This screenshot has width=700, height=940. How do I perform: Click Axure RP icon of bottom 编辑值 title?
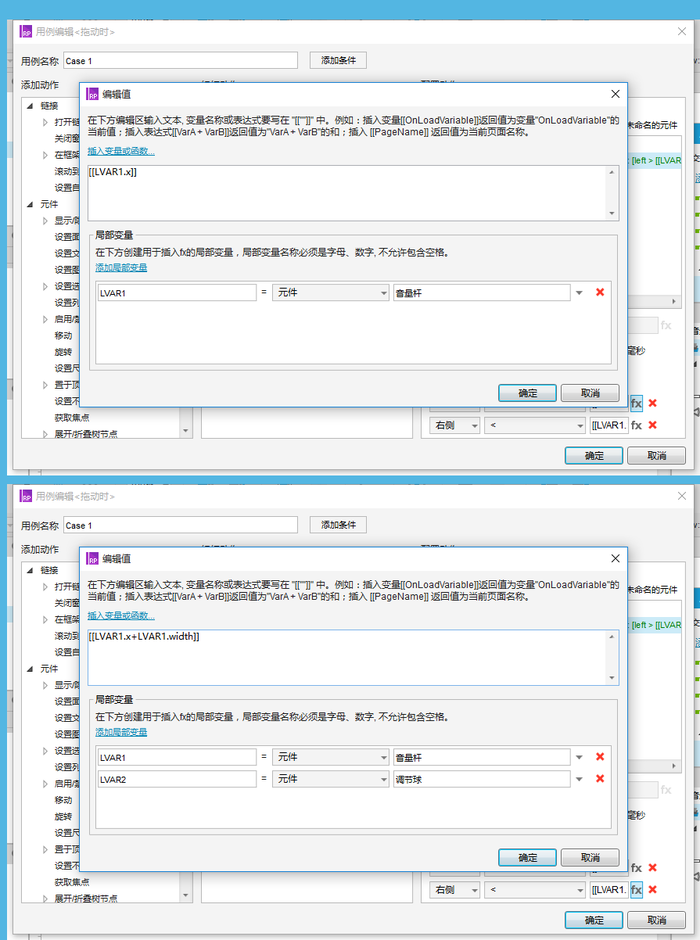(x=92, y=559)
